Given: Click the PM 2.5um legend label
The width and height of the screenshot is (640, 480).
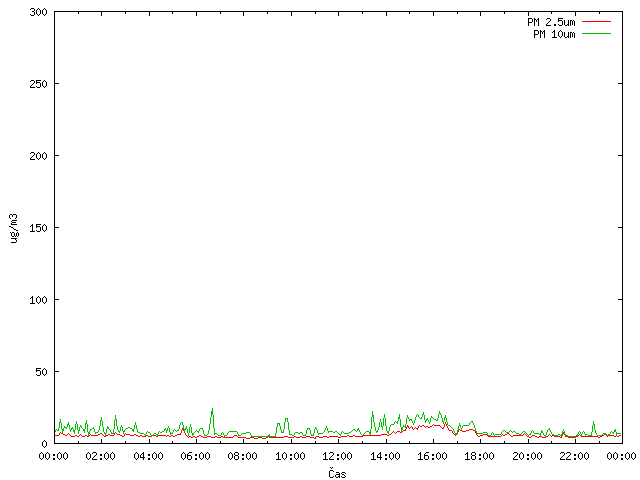Looking at the screenshot, I should (x=551, y=22).
